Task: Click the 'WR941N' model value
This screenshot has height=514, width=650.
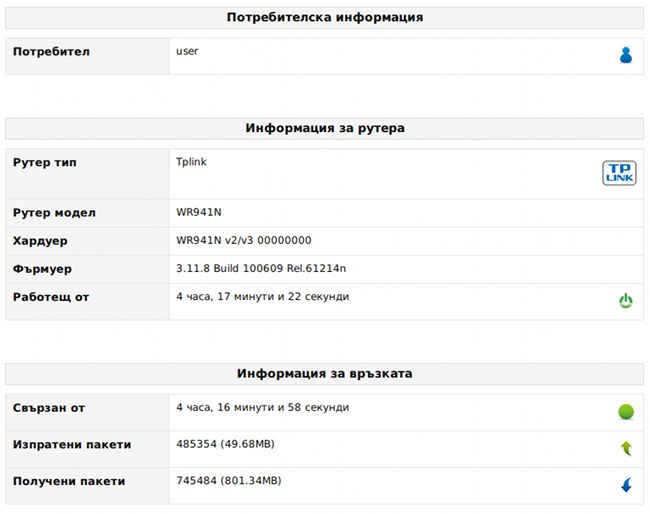Action: 199,212
